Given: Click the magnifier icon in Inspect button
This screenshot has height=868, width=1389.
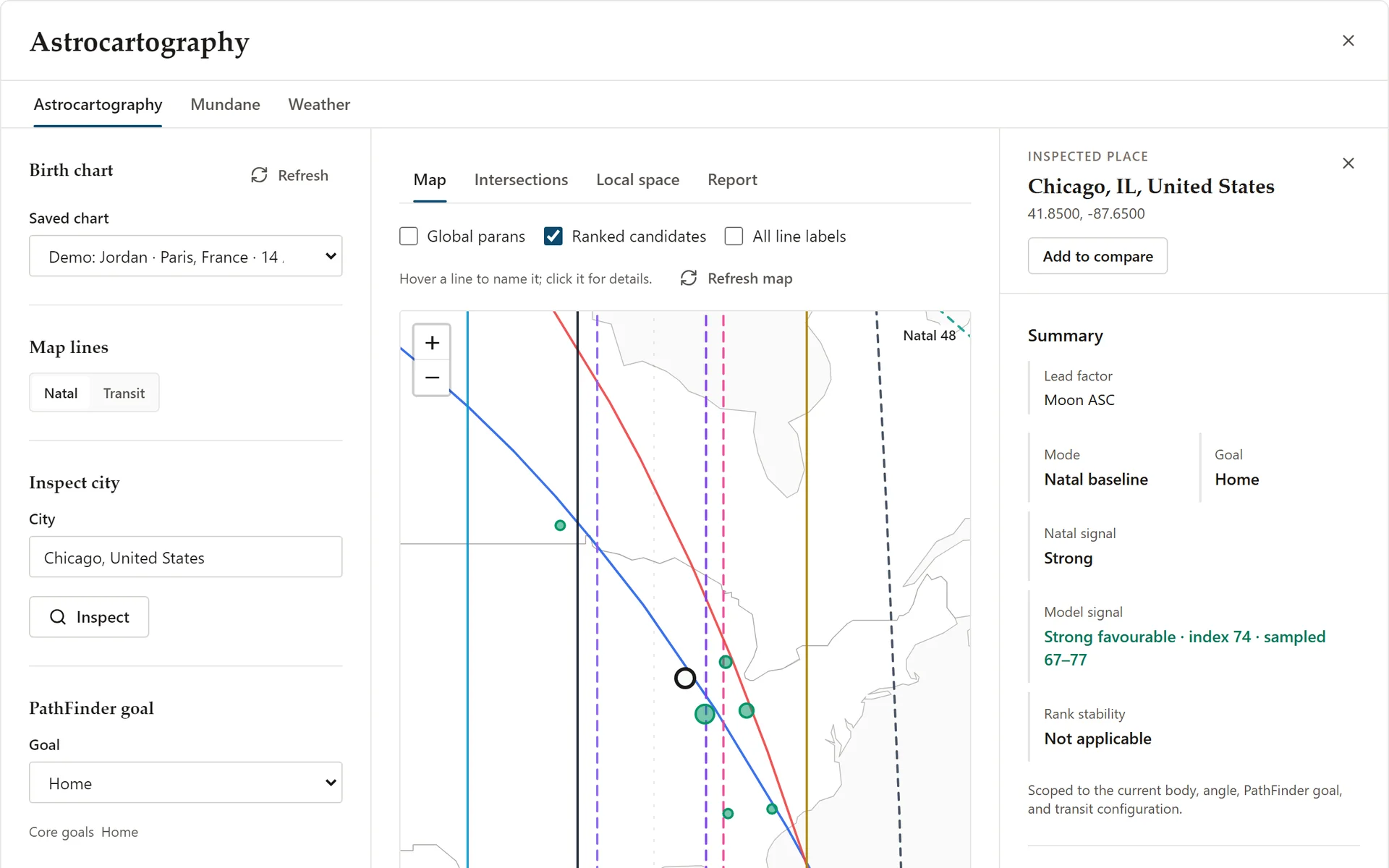Looking at the screenshot, I should (58, 617).
